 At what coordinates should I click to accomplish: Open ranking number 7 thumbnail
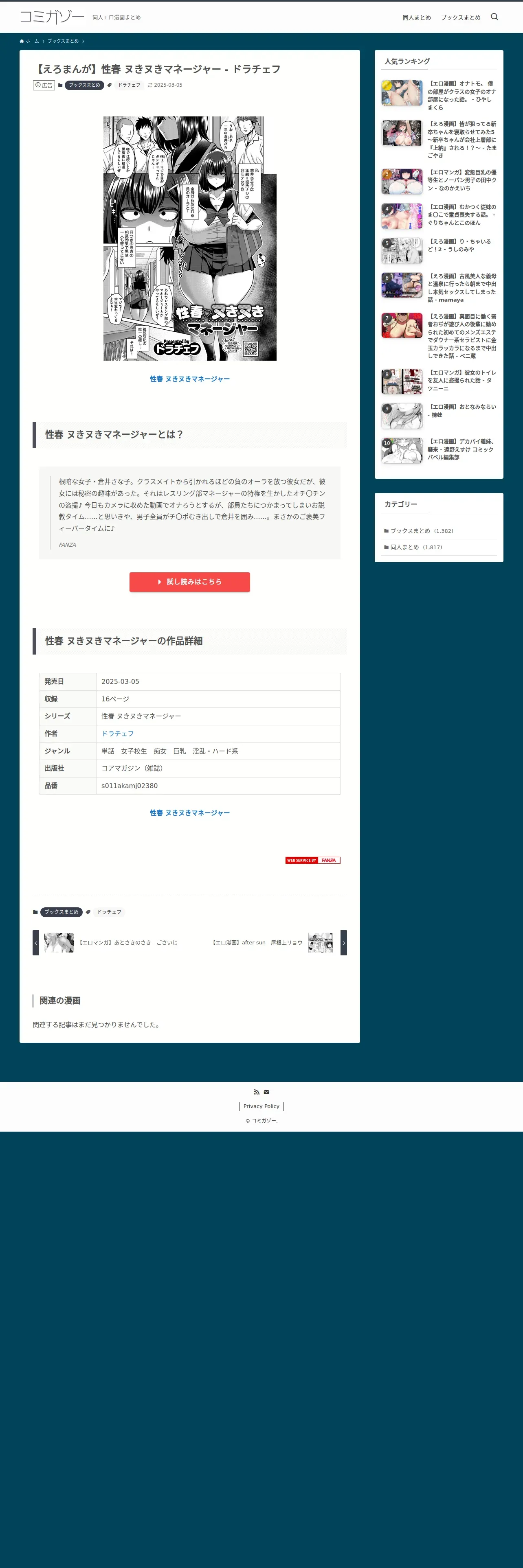[402, 326]
